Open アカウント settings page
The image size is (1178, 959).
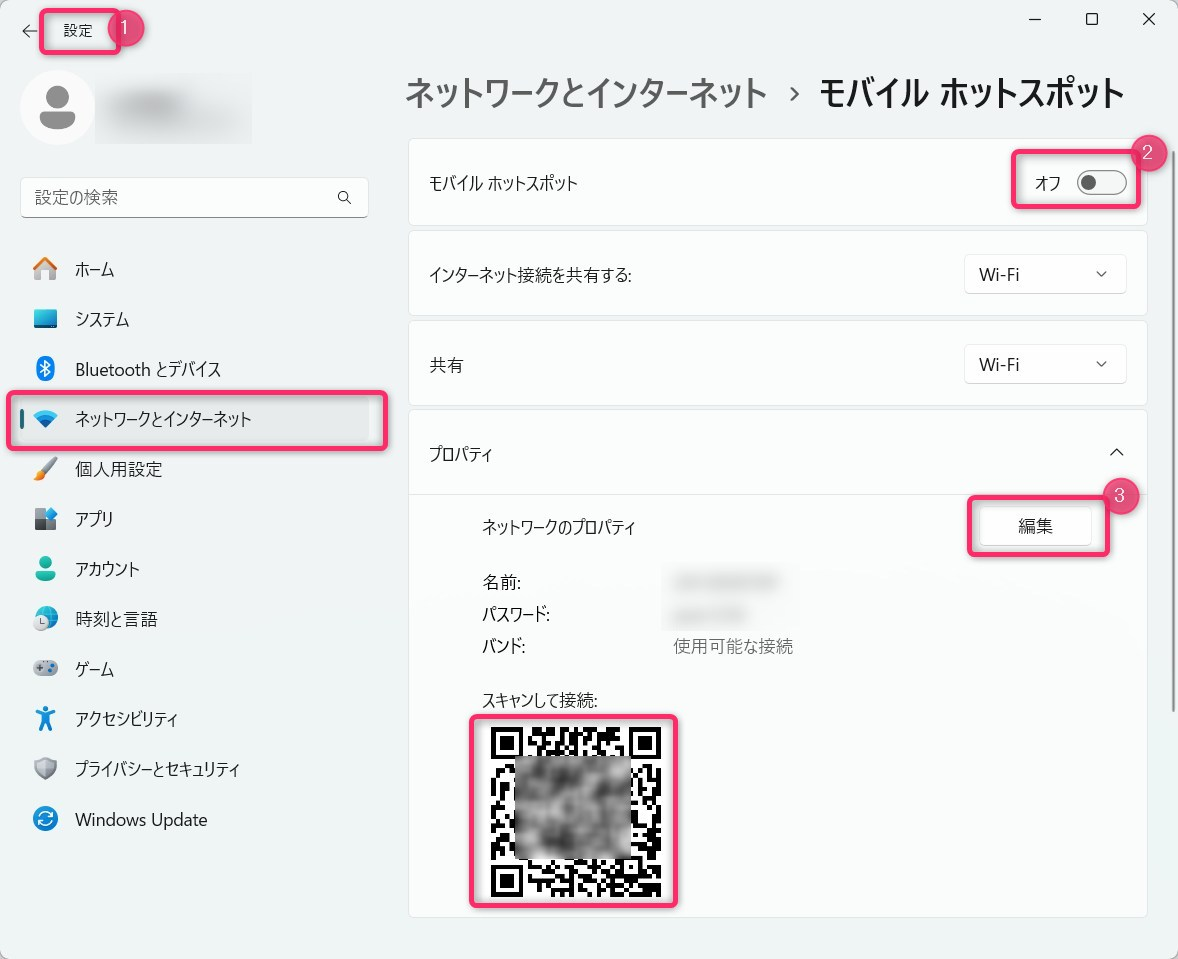click(x=194, y=569)
